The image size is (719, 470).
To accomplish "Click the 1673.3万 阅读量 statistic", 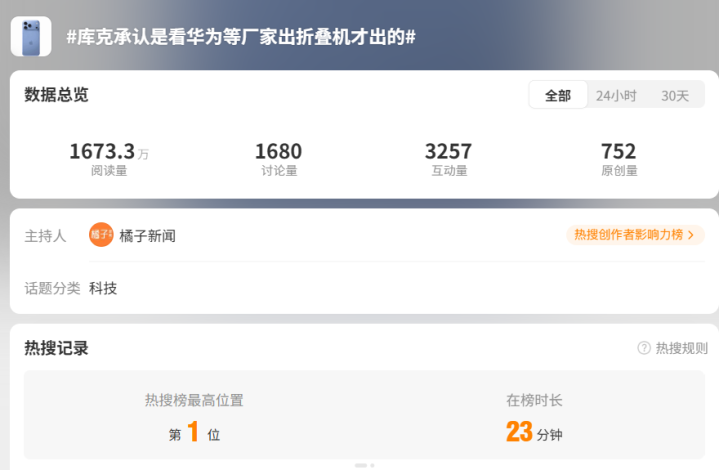I will coord(109,159).
